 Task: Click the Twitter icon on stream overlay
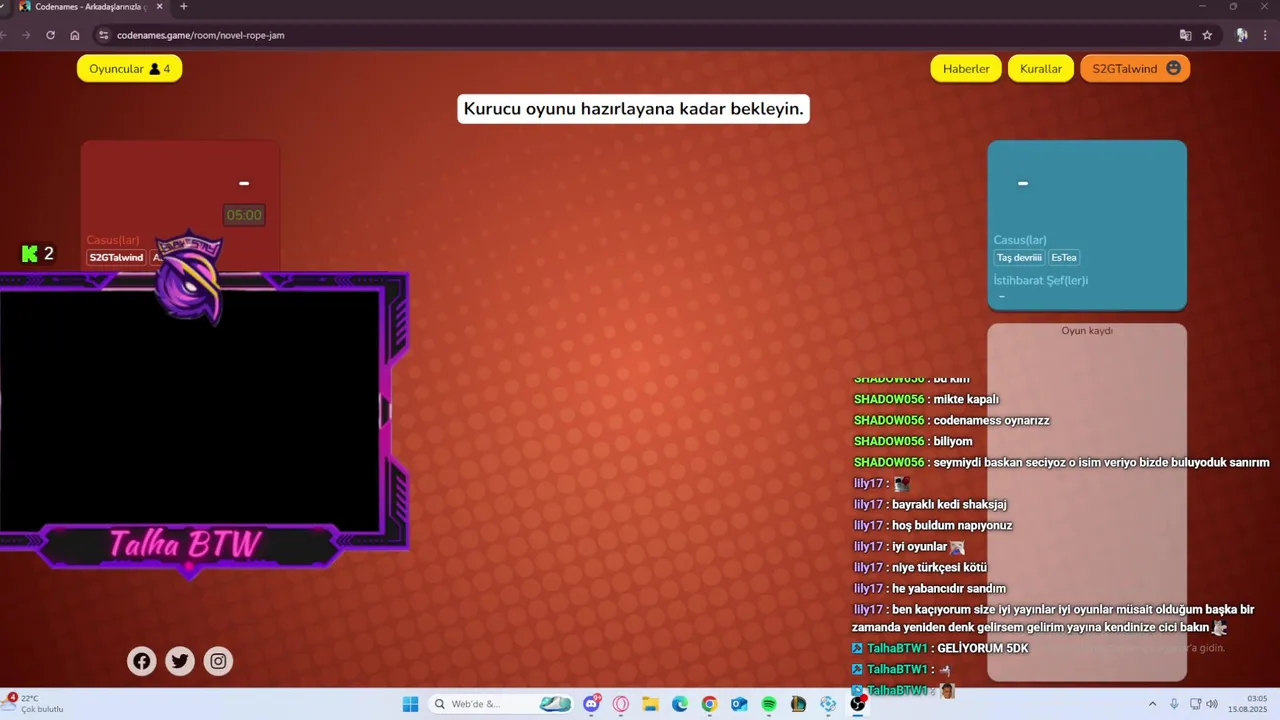coord(180,661)
